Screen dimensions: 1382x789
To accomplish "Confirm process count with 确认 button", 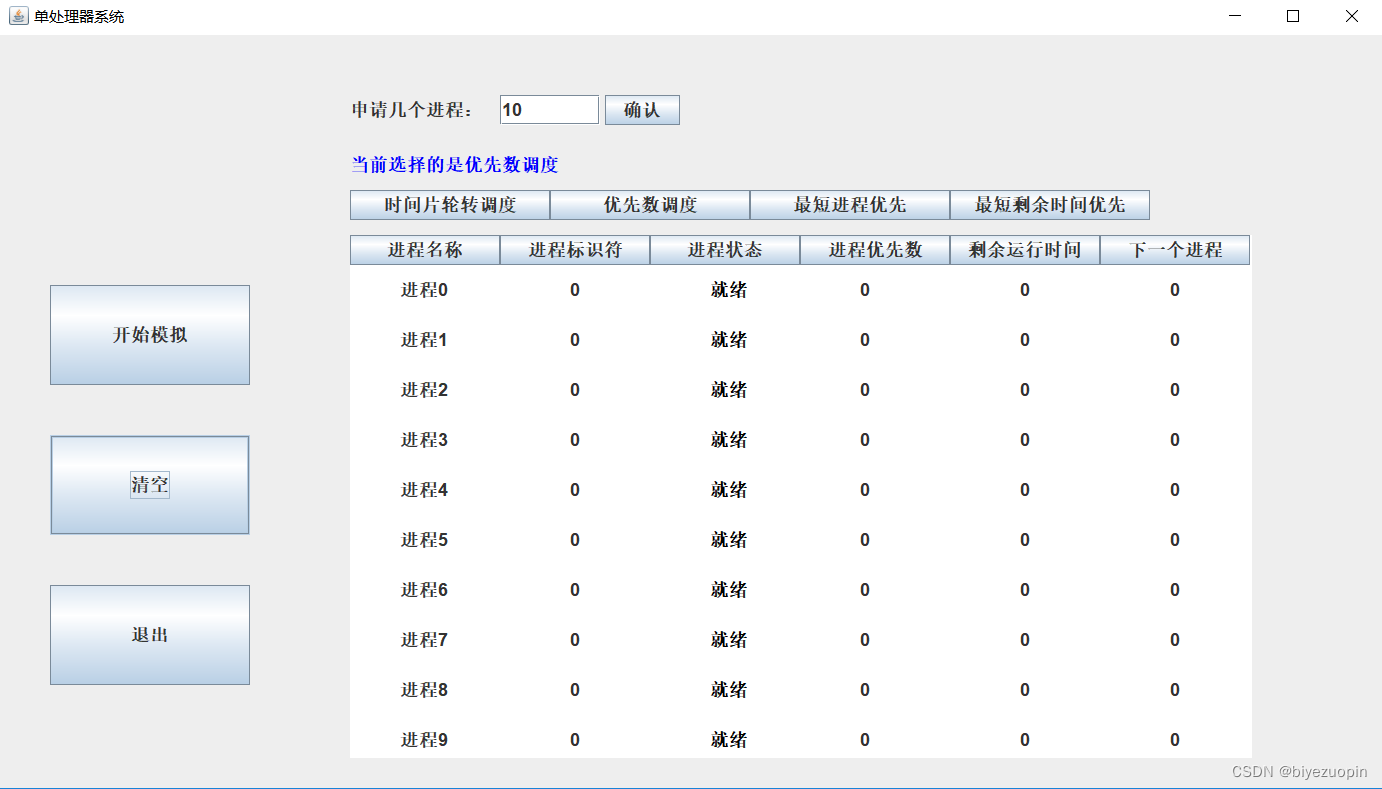I will click(642, 110).
